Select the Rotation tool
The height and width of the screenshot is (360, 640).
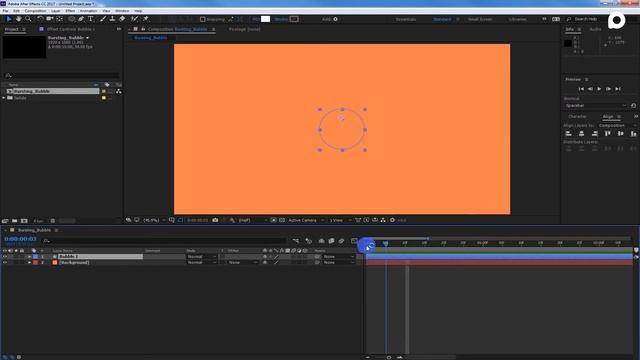point(40,19)
